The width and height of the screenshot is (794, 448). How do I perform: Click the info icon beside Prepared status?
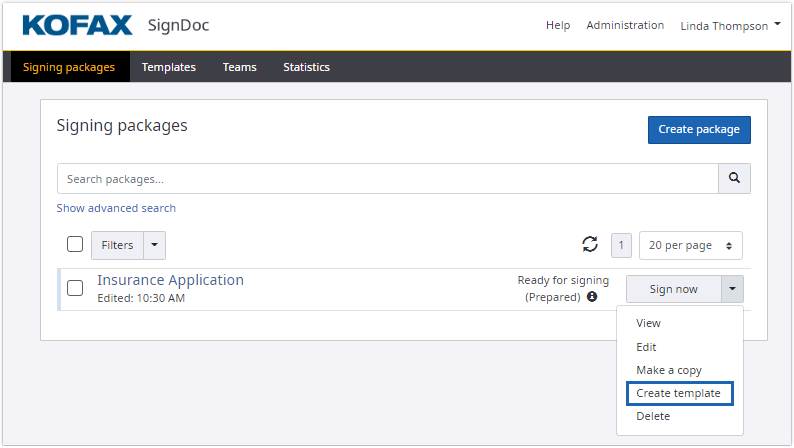coord(592,297)
